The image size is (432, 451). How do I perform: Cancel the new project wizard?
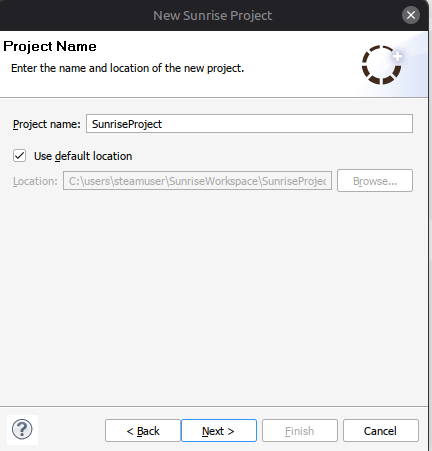(381, 431)
